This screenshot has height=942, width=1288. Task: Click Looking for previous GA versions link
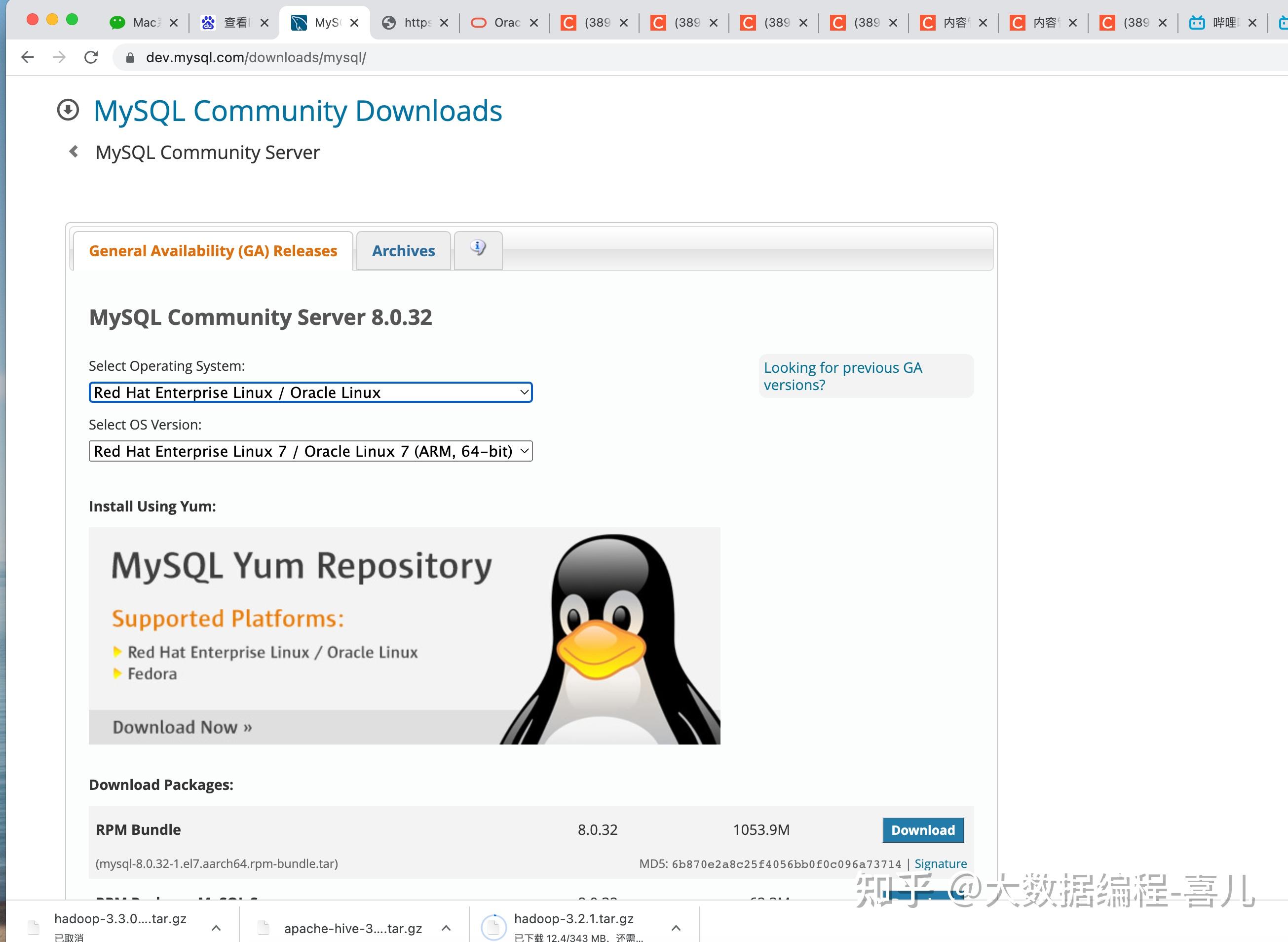(x=843, y=376)
